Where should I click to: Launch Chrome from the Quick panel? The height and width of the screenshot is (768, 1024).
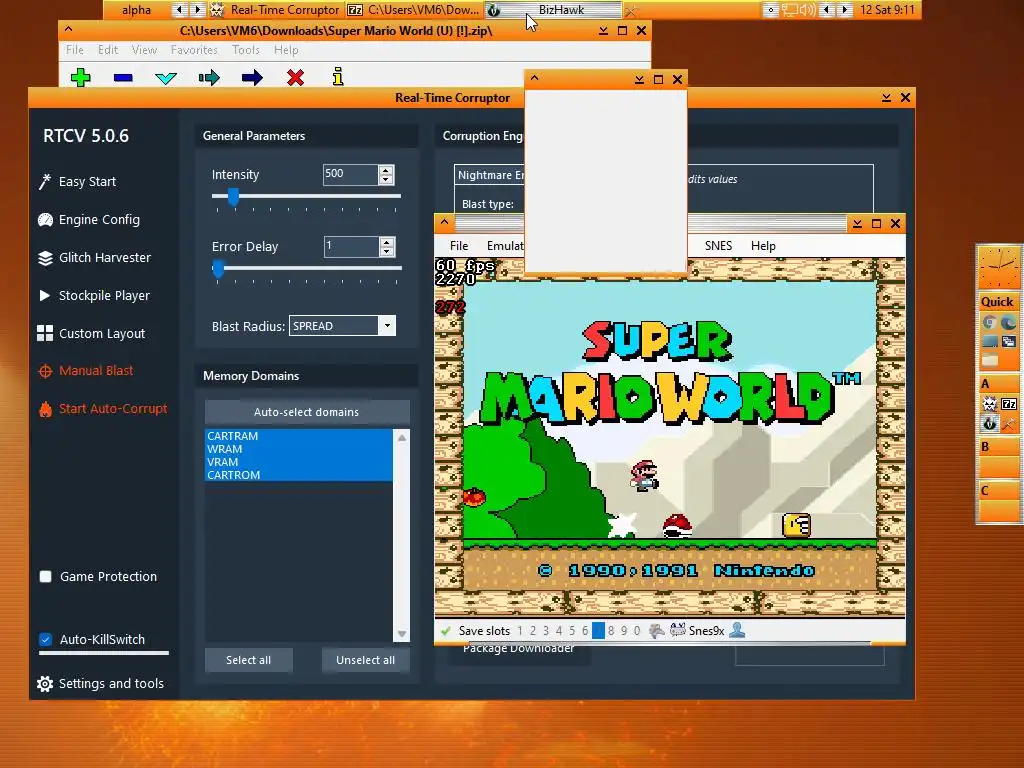click(989, 322)
